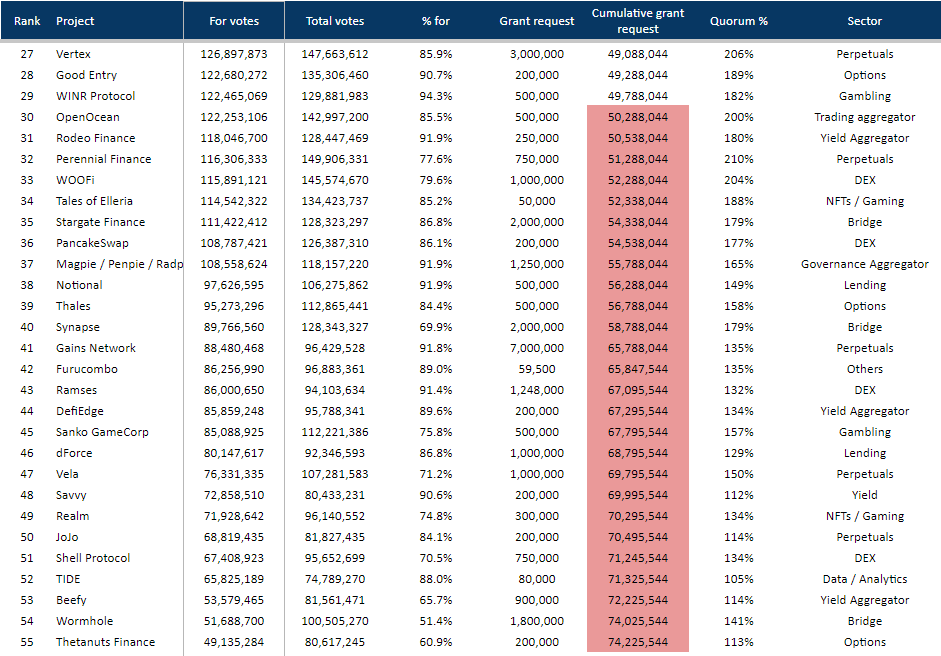Click the 210% quorum cell
Image resolution: width=941 pixels, height=656 pixels.
739,159
